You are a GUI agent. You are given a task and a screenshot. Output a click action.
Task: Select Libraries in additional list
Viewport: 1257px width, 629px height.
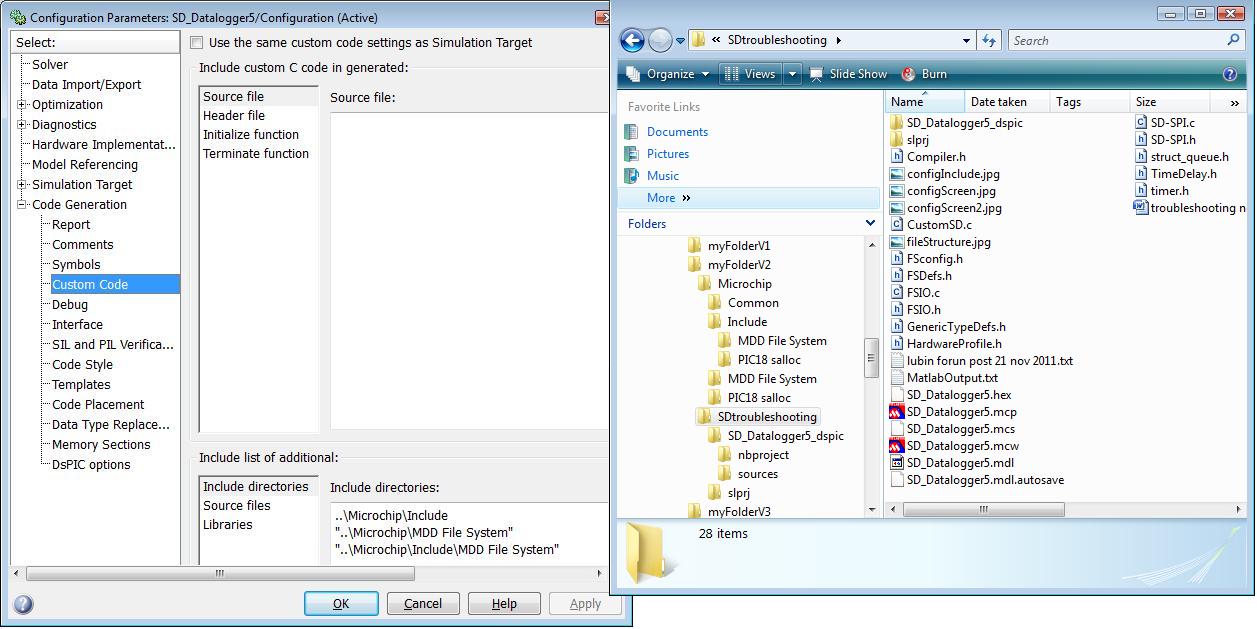pyautogui.click(x=228, y=525)
